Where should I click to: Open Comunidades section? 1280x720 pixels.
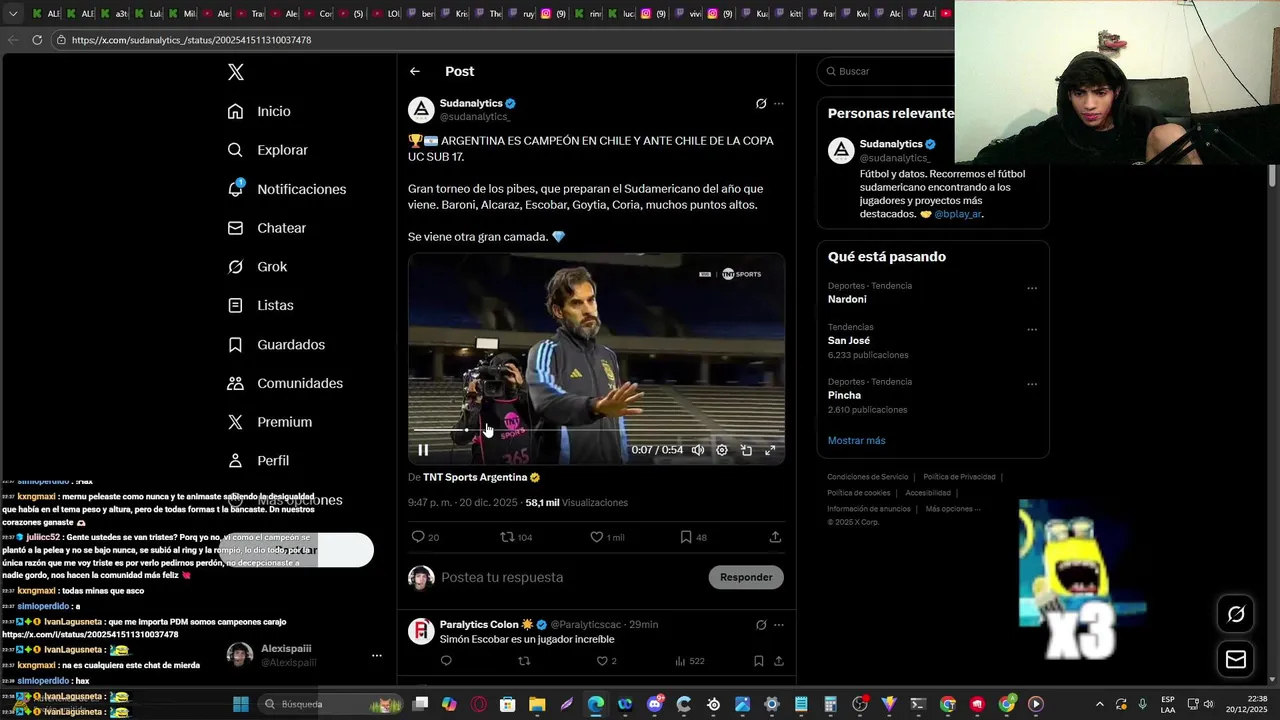click(285, 383)
